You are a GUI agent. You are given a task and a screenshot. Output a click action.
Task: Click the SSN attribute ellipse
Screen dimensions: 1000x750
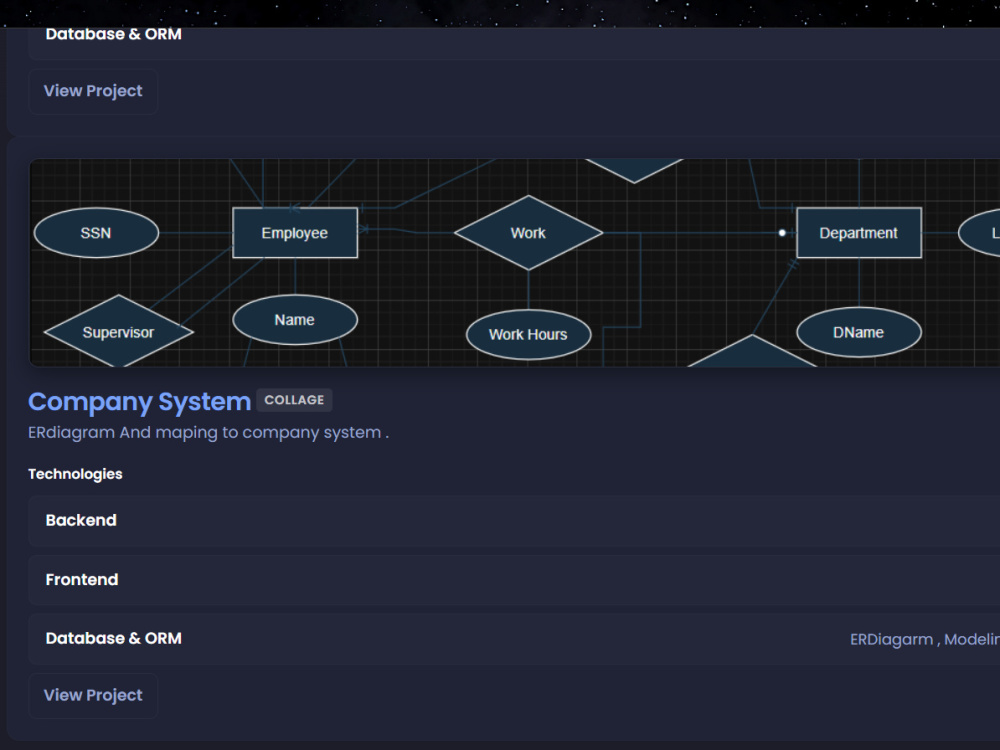click(96, 233)
